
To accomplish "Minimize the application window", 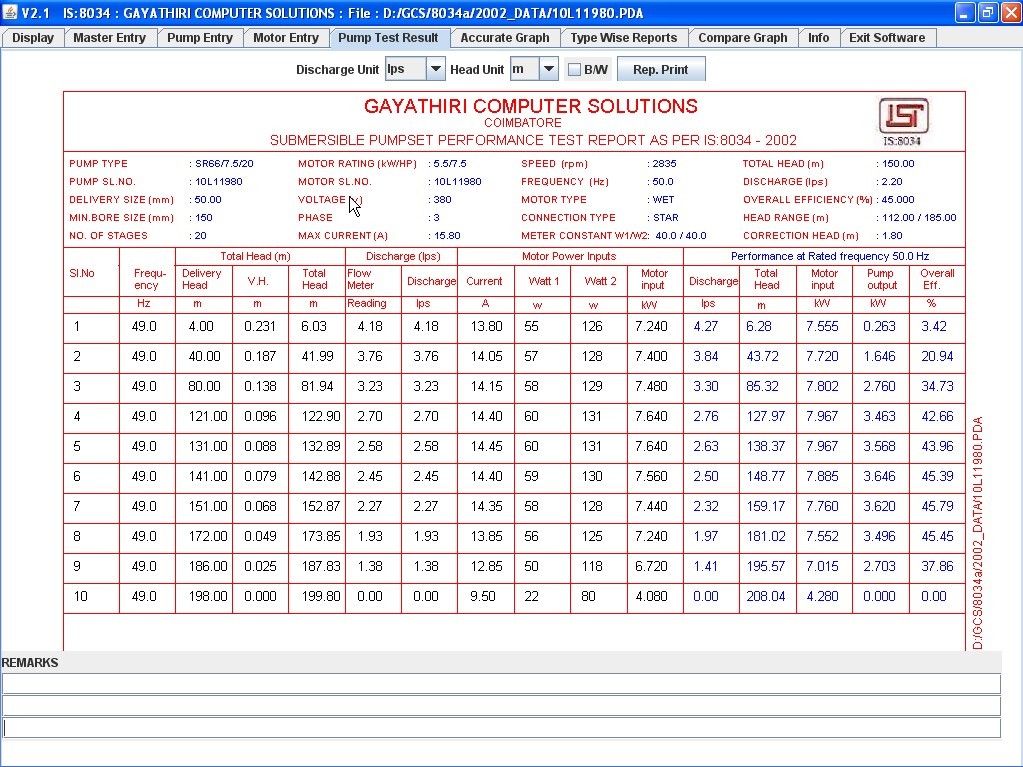I will 965,12.
